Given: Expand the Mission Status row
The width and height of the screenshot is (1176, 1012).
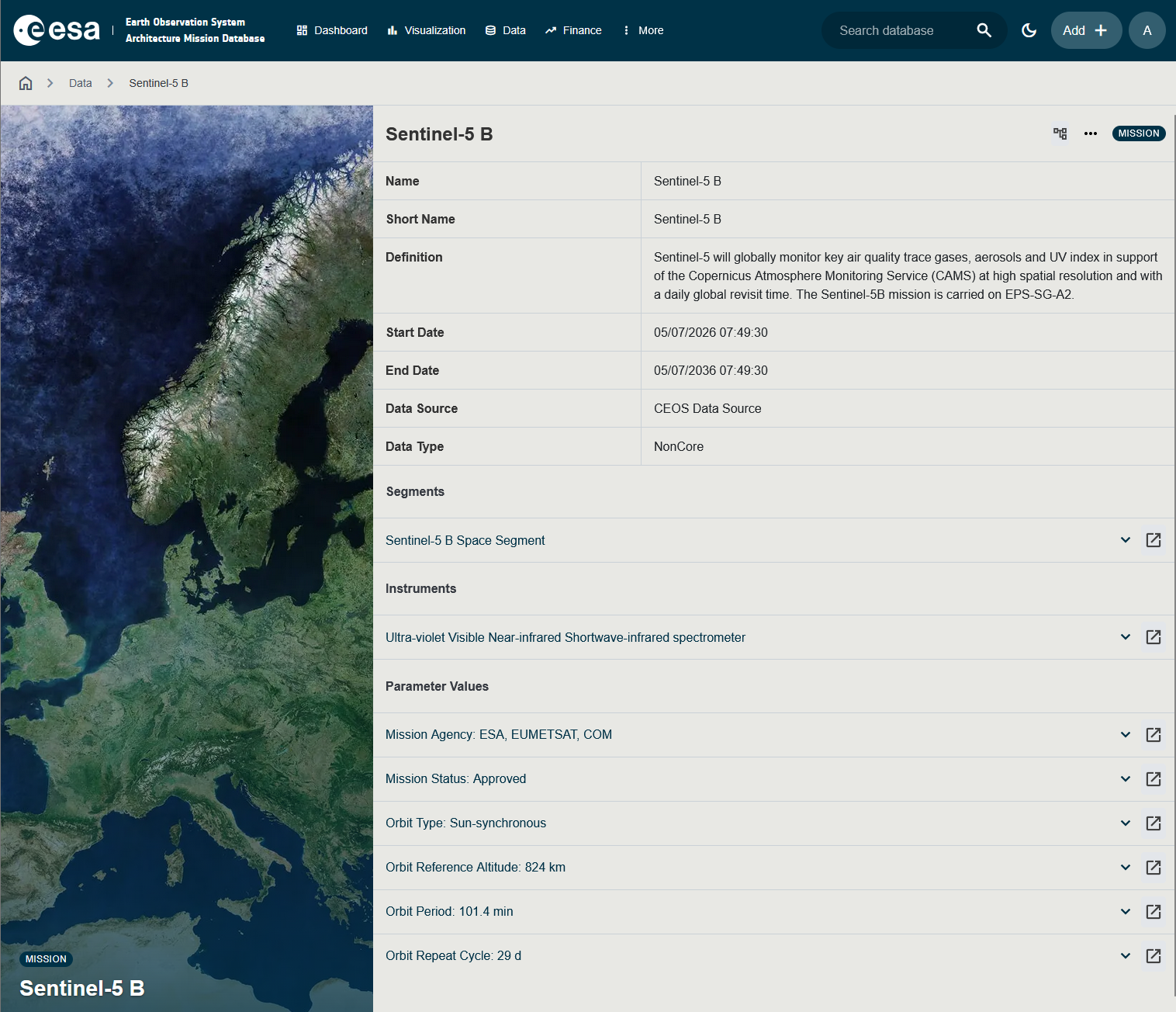Looking at the screenshot, I should coord(1126,778).
